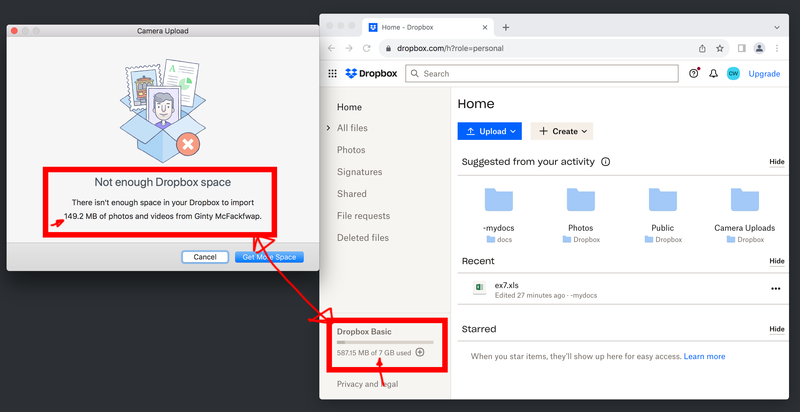This screenshot has width=800, height=412.
Task: Click the Edited 27 minutes ago text
Action: coord(530,295)
